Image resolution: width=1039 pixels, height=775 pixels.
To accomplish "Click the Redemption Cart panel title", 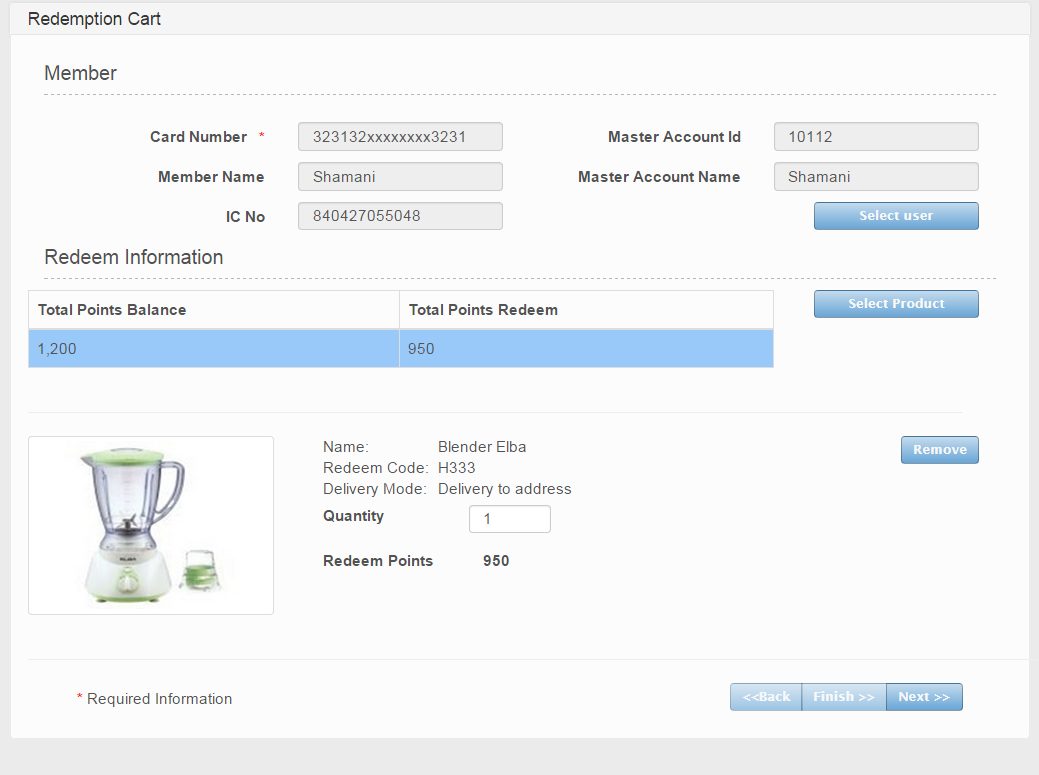I will pyautogui.click(x=94, y=19).
